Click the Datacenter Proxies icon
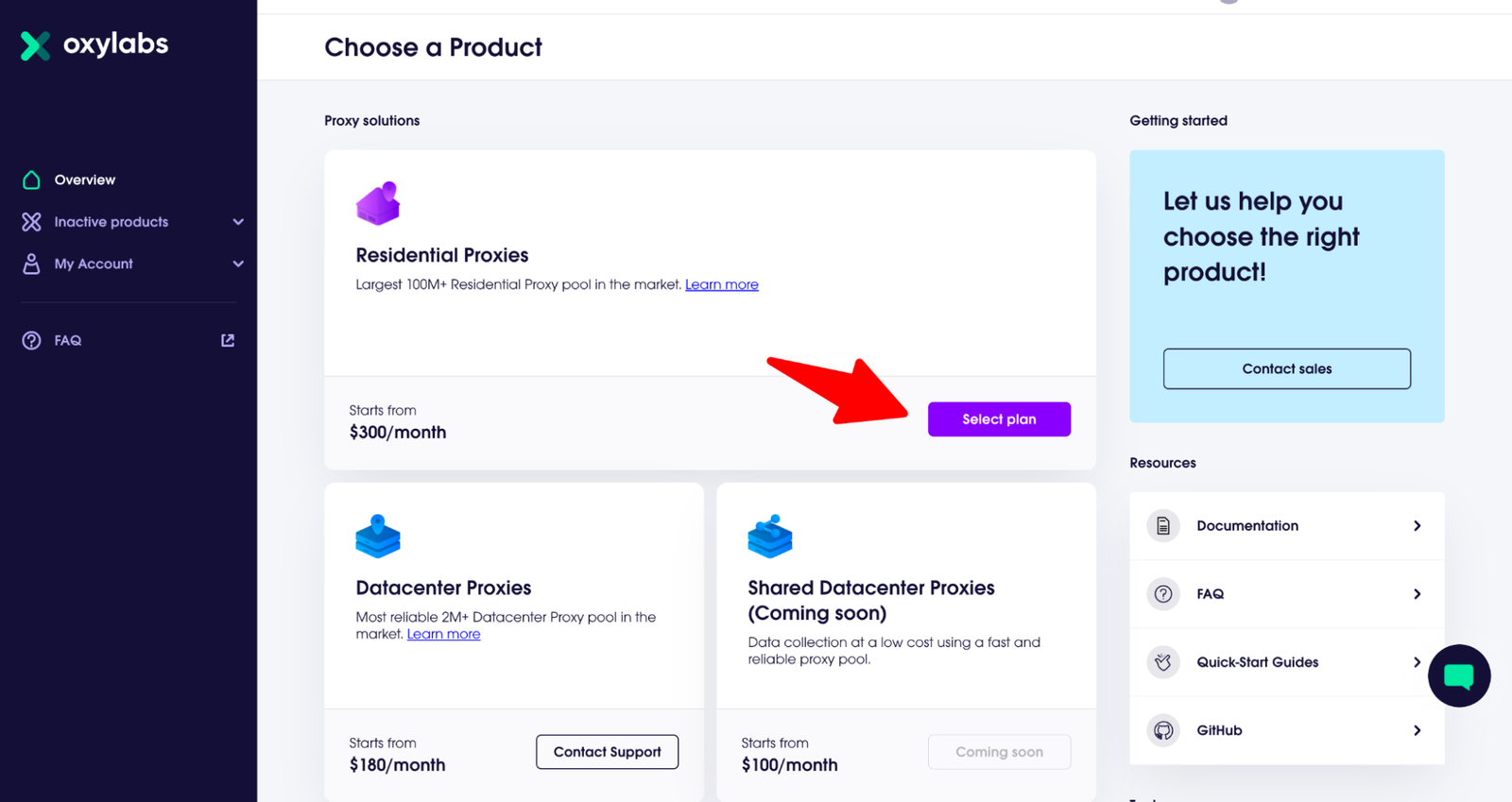Screen dimensions: 1512x802 (x=378, y=536)
